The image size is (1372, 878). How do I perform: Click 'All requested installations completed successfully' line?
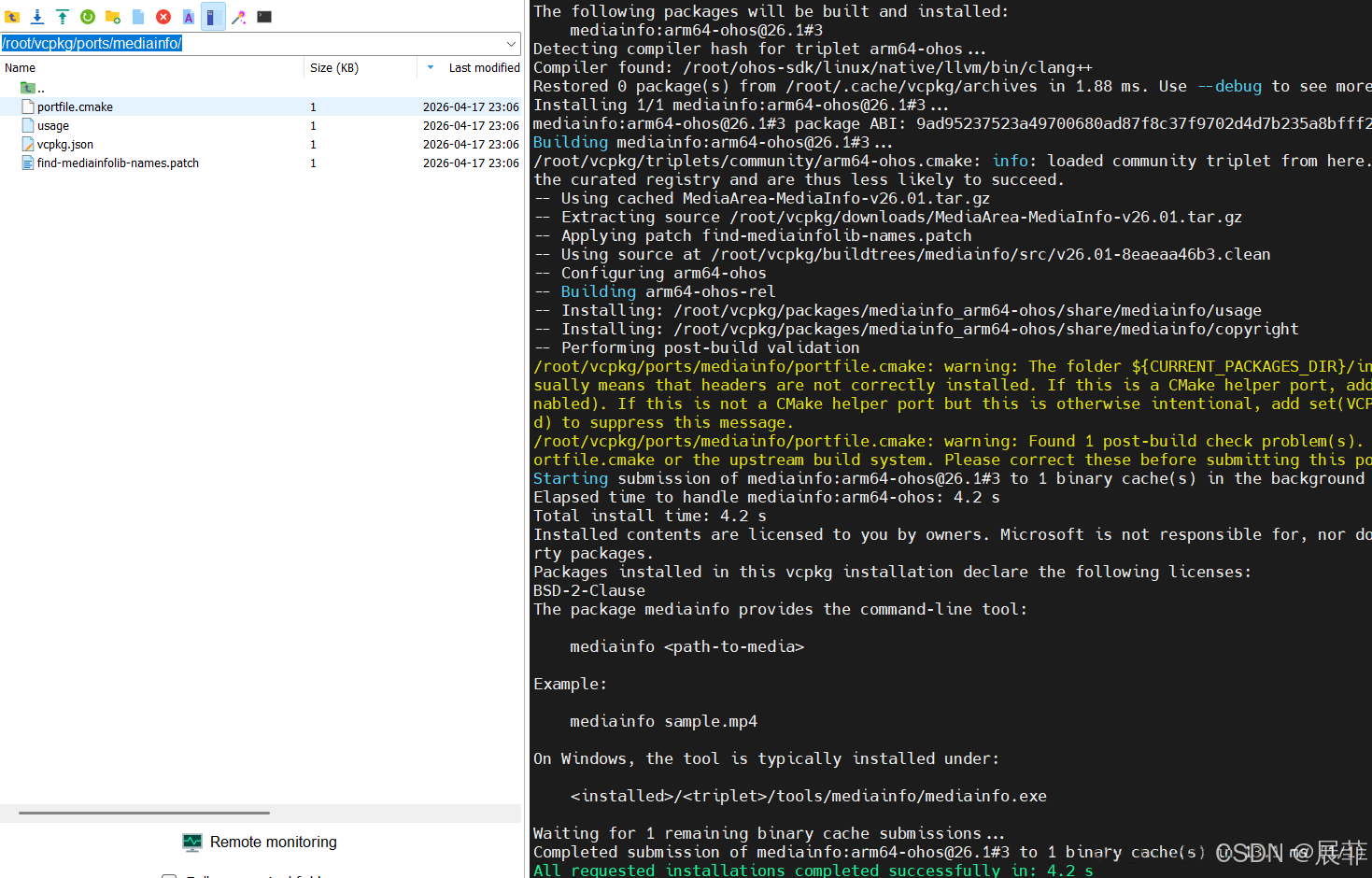(813, 871)
